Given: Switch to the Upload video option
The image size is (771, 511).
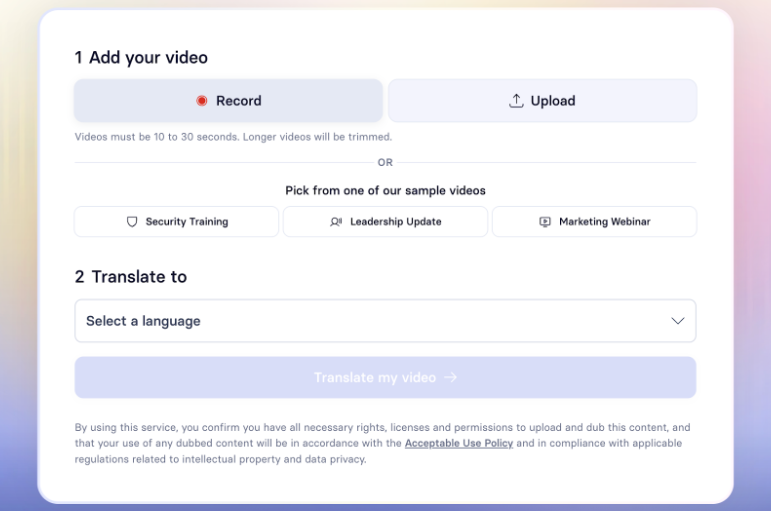Looking at the screenshot, I should click(542, 101).
